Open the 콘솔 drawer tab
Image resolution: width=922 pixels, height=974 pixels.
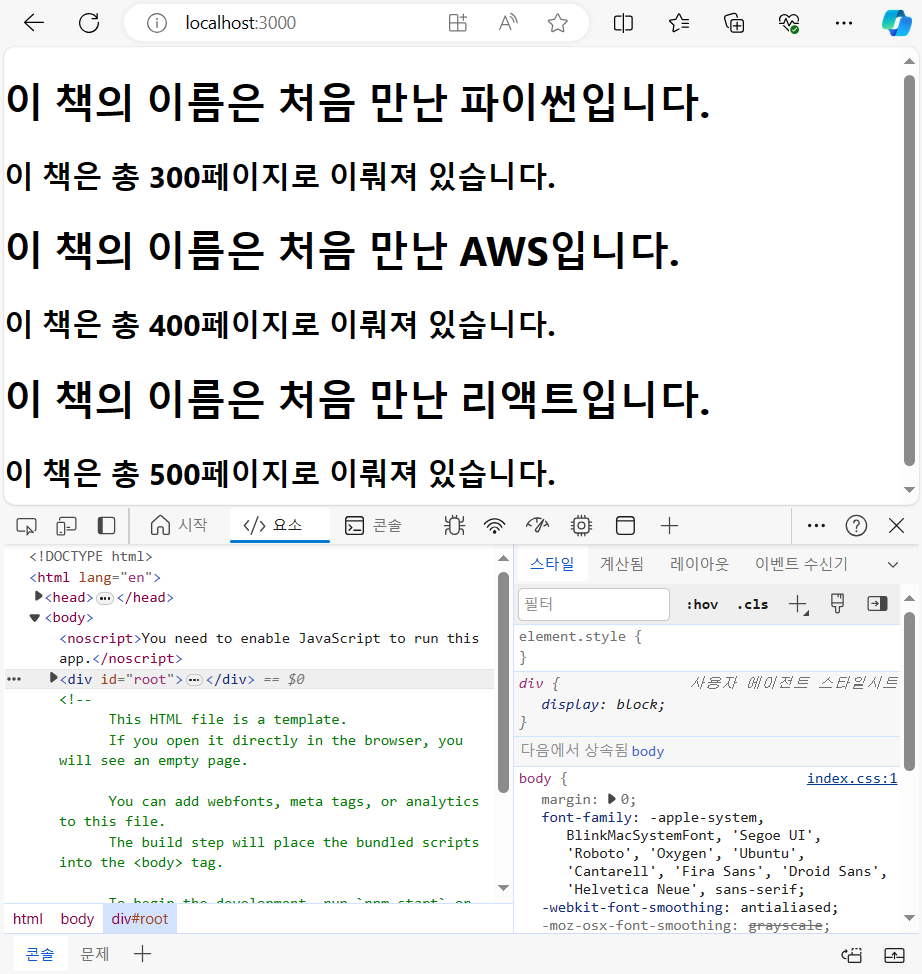tap(40, 954)
